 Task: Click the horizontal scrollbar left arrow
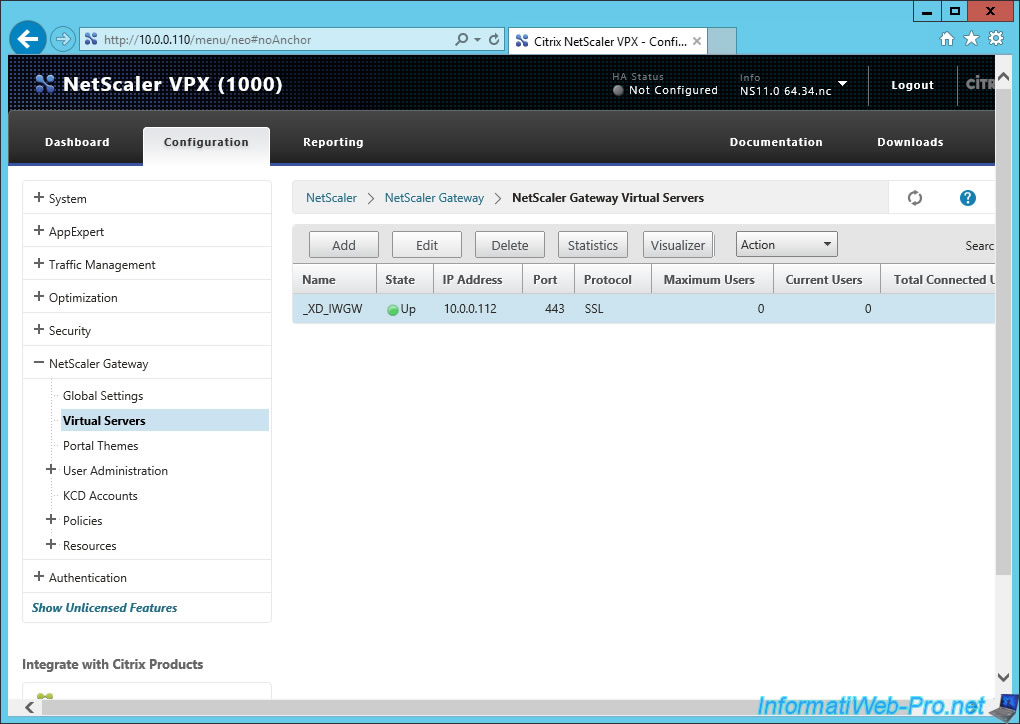tap(29, 707)
